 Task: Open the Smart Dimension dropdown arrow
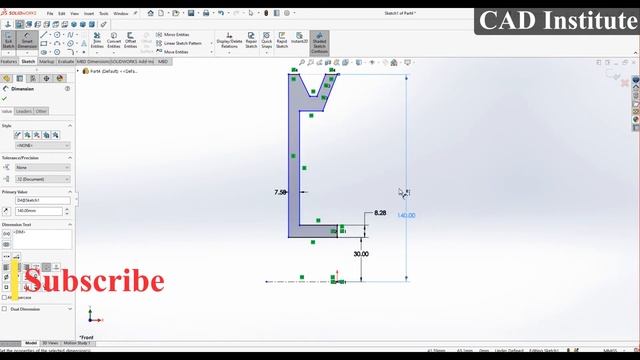pyautogui.click(x=27, y=53)
